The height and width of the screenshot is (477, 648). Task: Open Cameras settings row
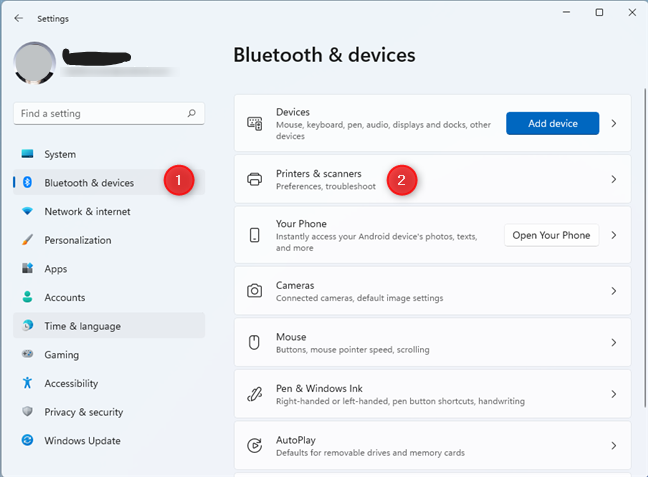[433, 291]
